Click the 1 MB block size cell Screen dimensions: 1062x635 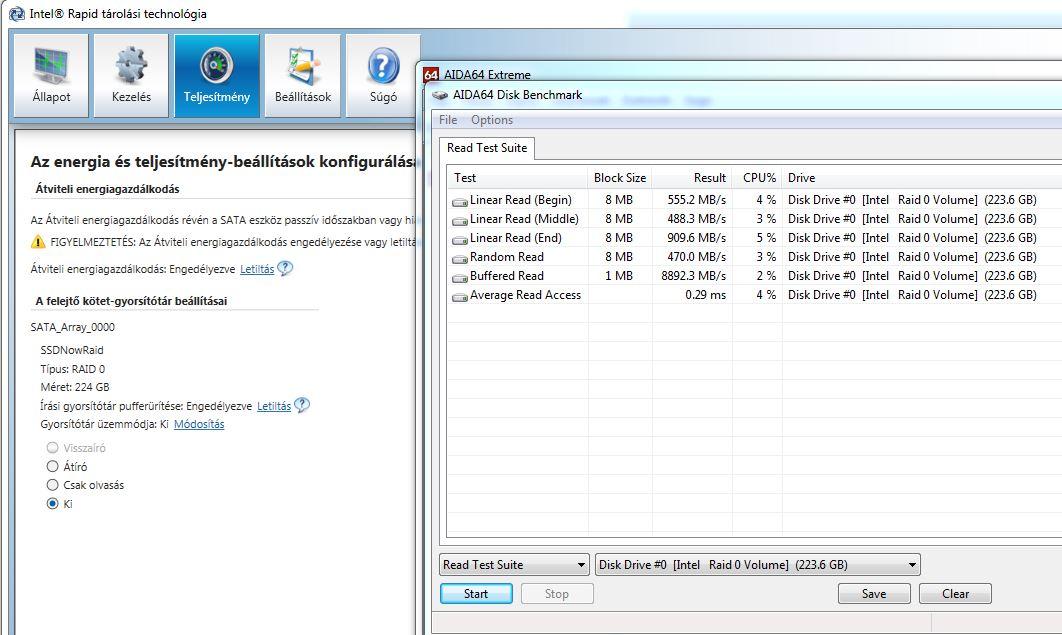coord(618,276)
